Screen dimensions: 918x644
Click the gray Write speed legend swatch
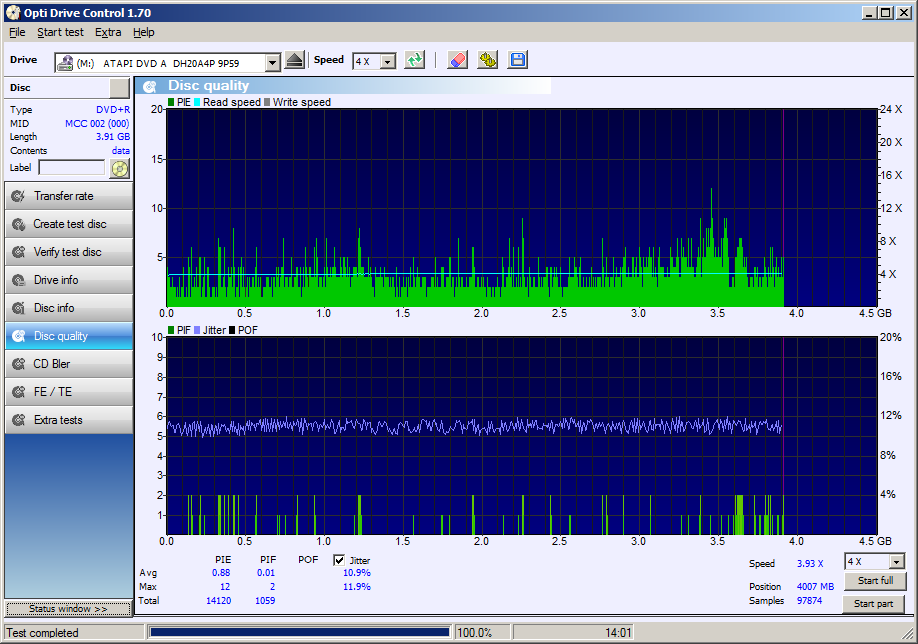[x=267, y=102]
